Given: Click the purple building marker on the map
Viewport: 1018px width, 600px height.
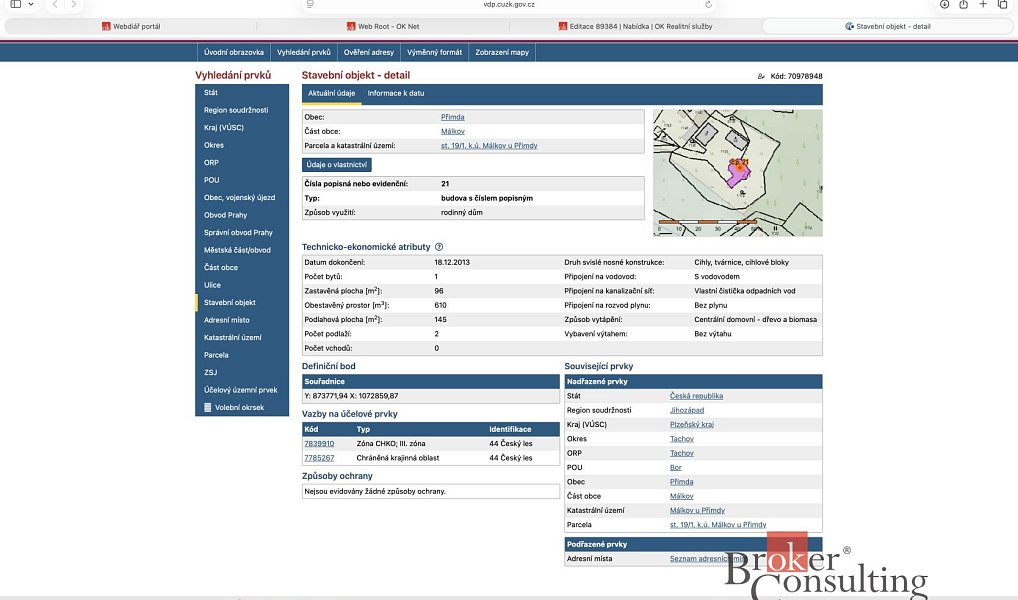Looking at the screenshot, I should click(738, 174).
